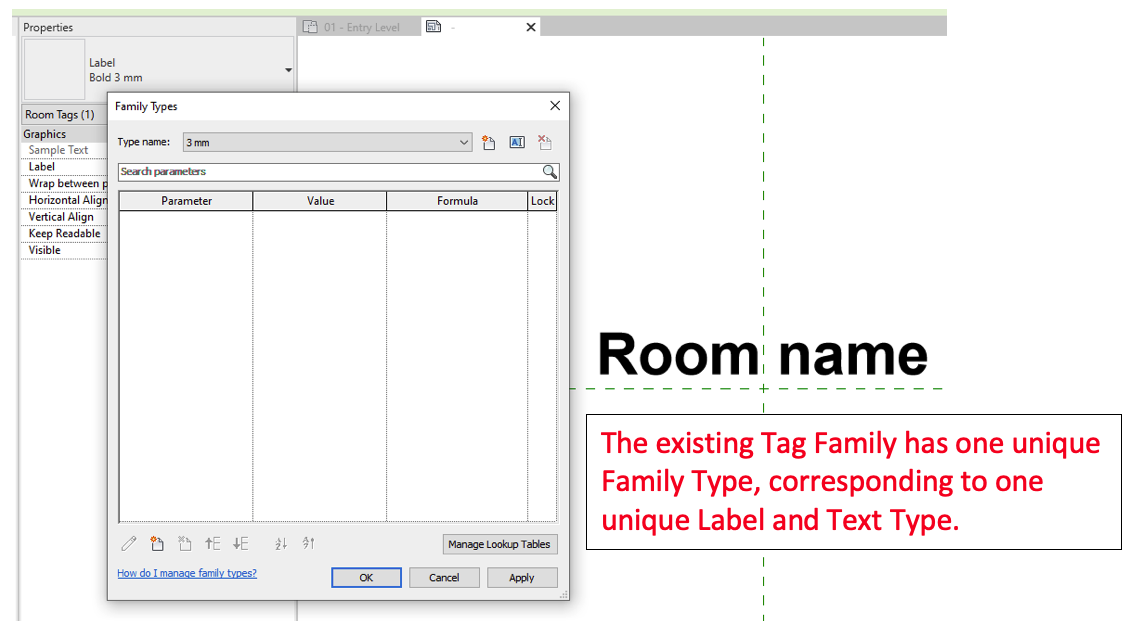Switch to the 01 - Entry Level view tab
1139x621 pixels.
tap(361, 27)
